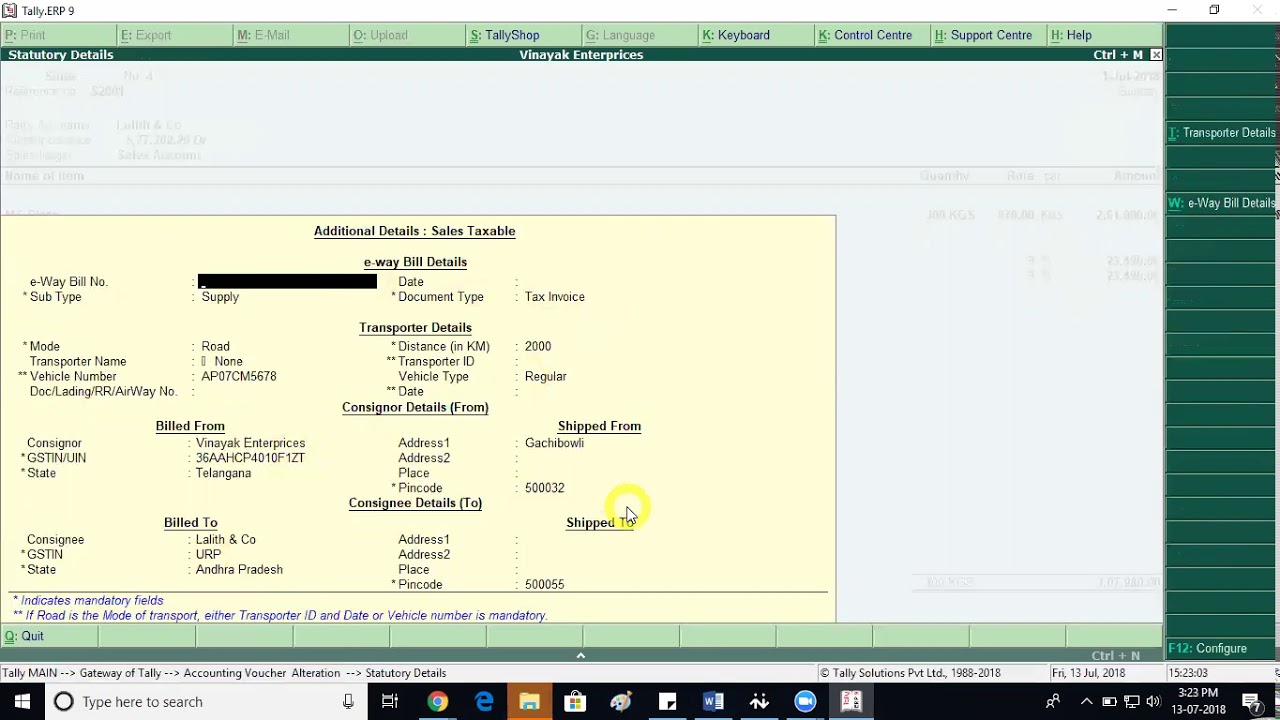Open Microsoft Store from the taskbar
This screenshot has width=1280, height=720.
(x=575, y=702)
